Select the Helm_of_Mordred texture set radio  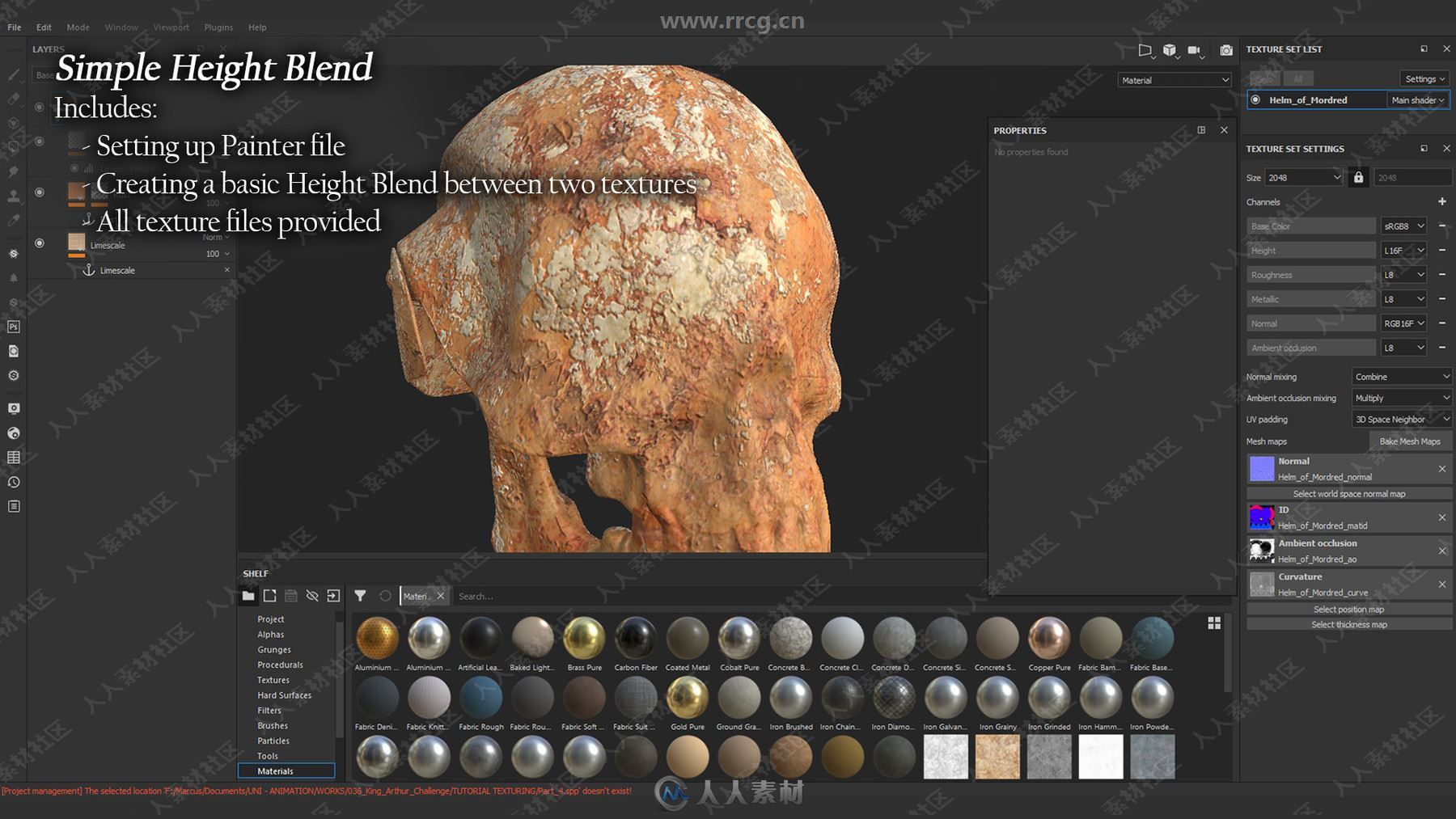coord(1255,100)
